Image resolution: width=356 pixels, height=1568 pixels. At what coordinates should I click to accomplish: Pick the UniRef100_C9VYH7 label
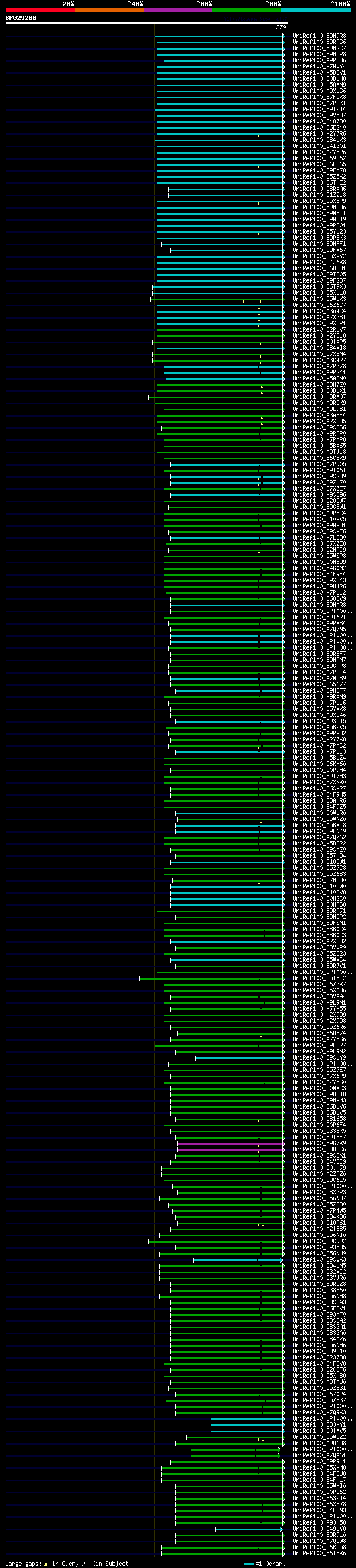coord(319,116)
